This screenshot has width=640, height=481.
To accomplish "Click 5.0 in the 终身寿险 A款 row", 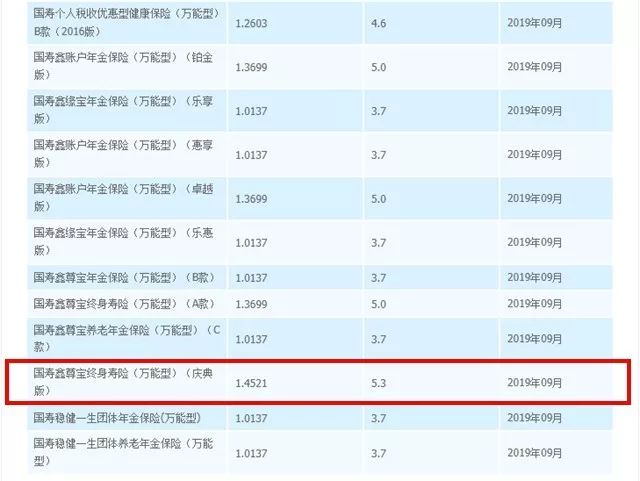I will [378, 304].
